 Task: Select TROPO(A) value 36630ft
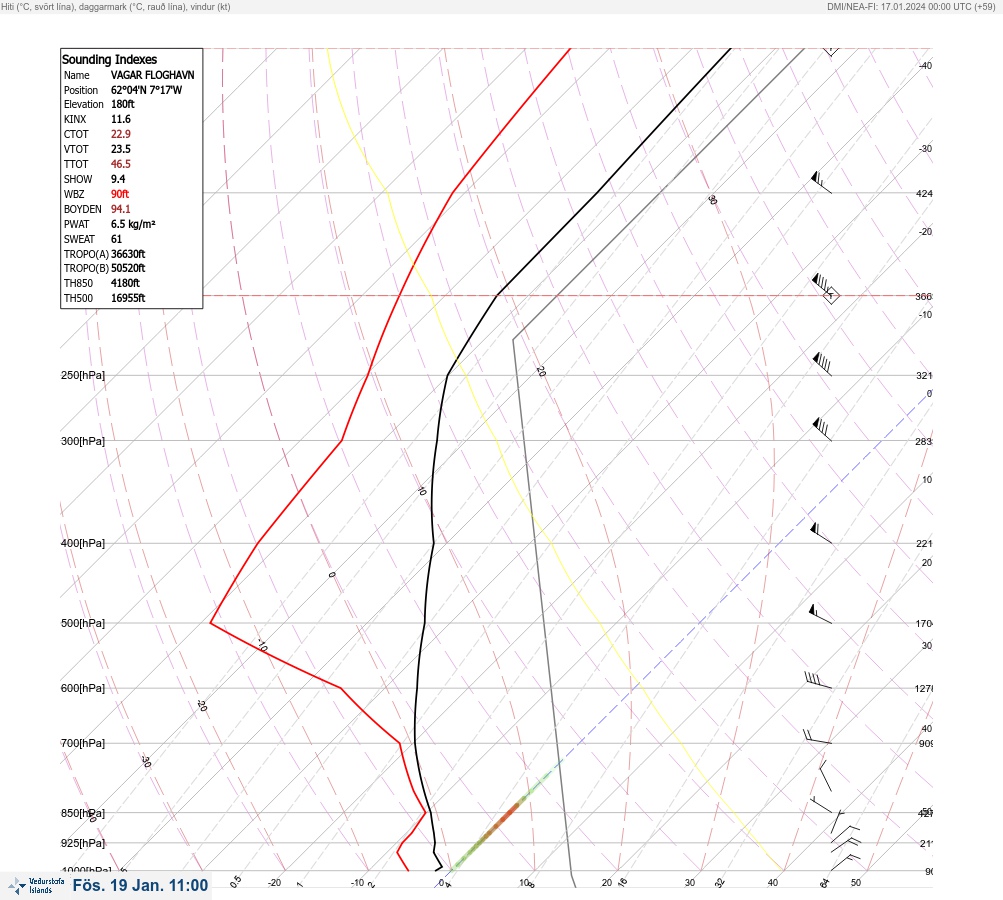(128, 254)
